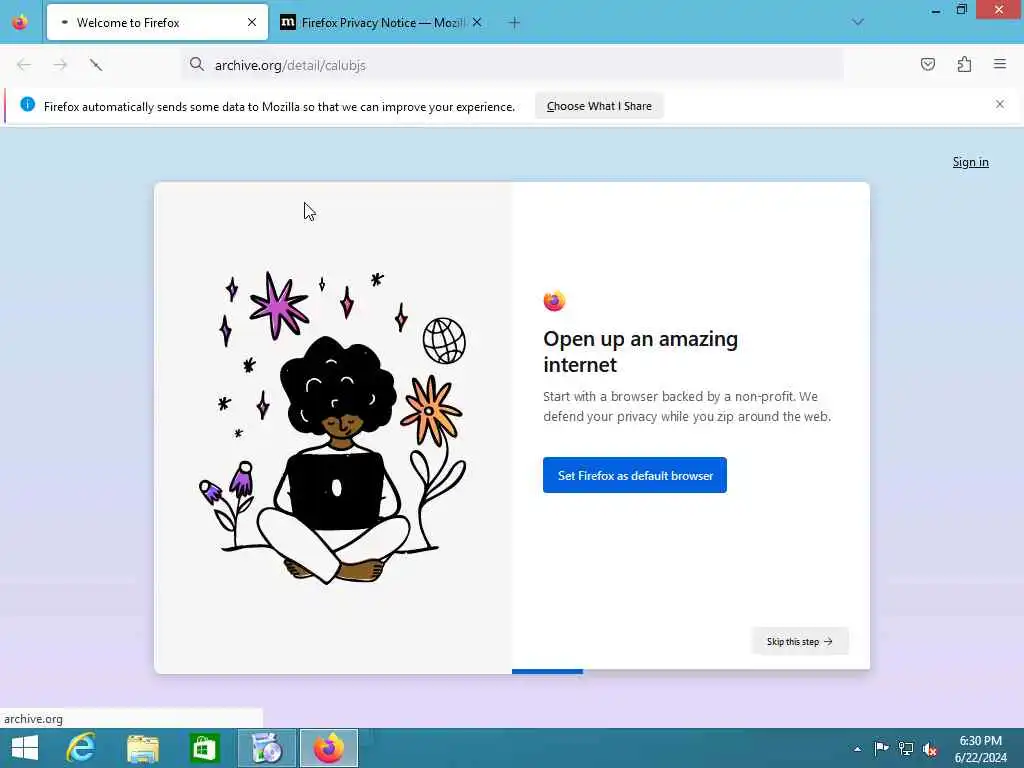Viewport: 1024px width, 768px height.
Task: Launch Internet Explorer from taskbar
Action: point(81,748)
